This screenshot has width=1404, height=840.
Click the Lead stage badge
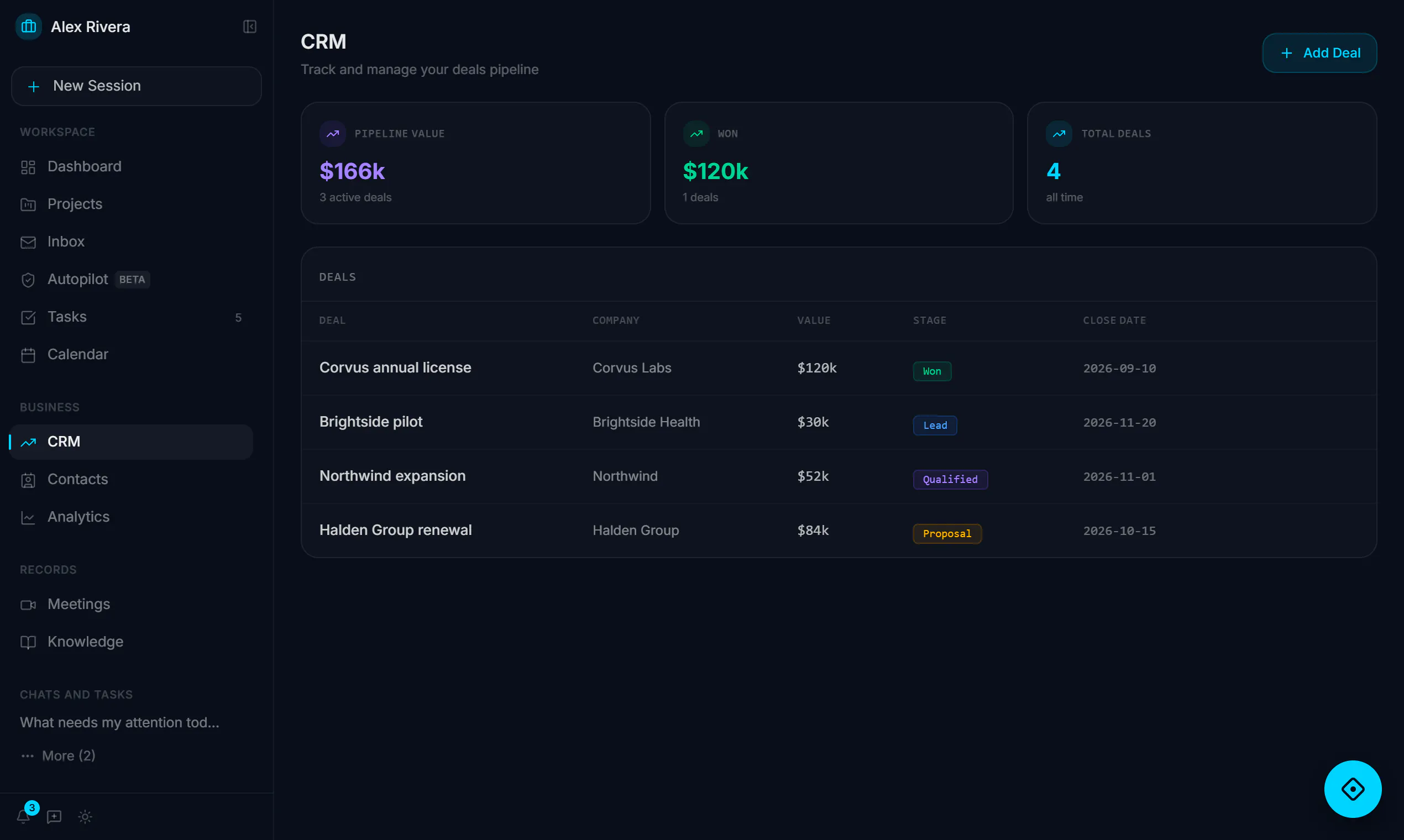point(935,425)
